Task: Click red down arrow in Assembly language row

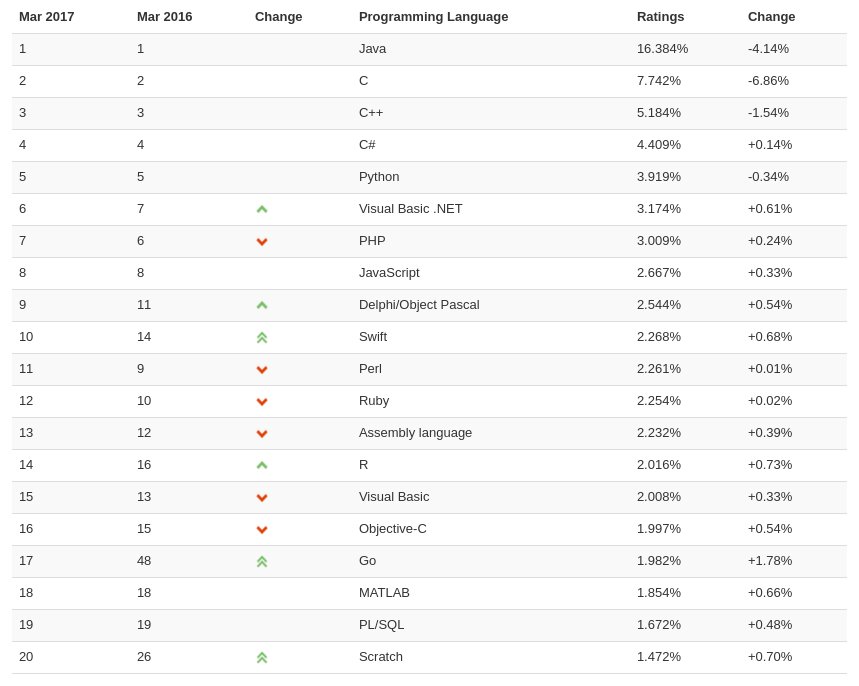Action: pyautogui.click(x=262, y=434)
